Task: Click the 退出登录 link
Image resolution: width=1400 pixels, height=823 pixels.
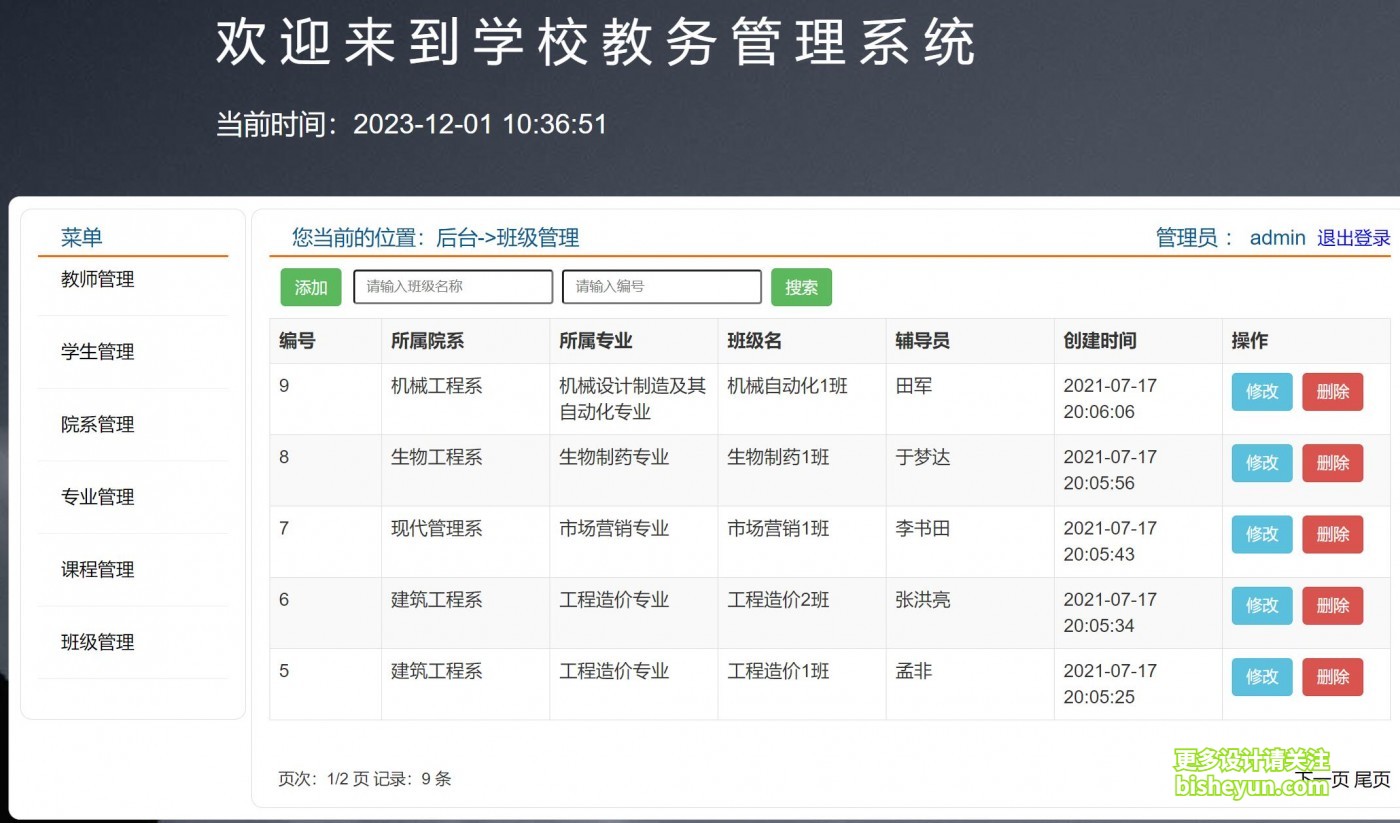Action: pyautogui.click(x=1353, y=238)
